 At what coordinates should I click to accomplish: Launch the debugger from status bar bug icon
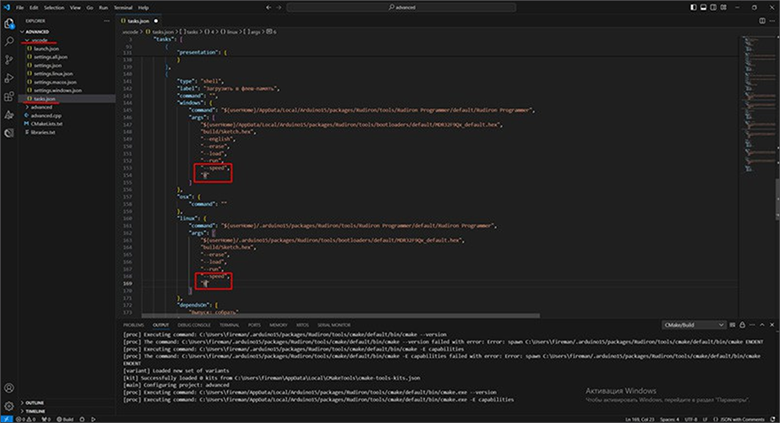pos(82,419)
